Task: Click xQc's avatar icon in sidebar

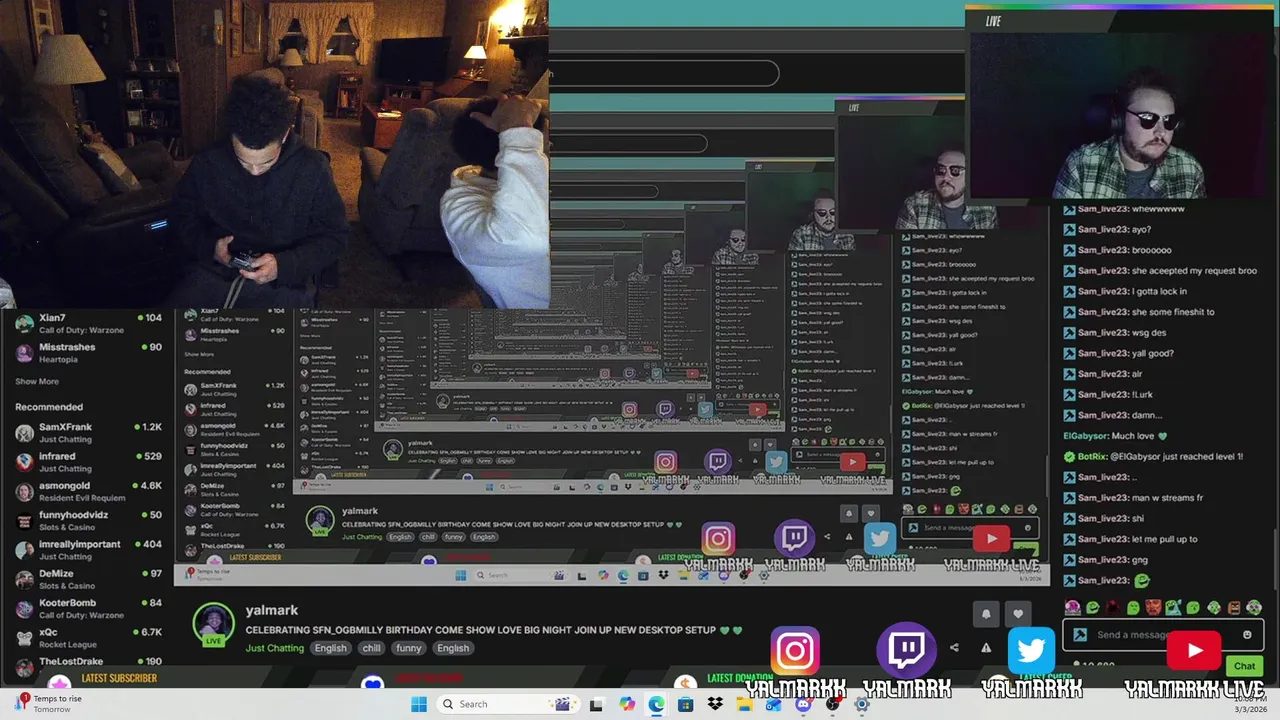Action: click(x=24, y=638)
